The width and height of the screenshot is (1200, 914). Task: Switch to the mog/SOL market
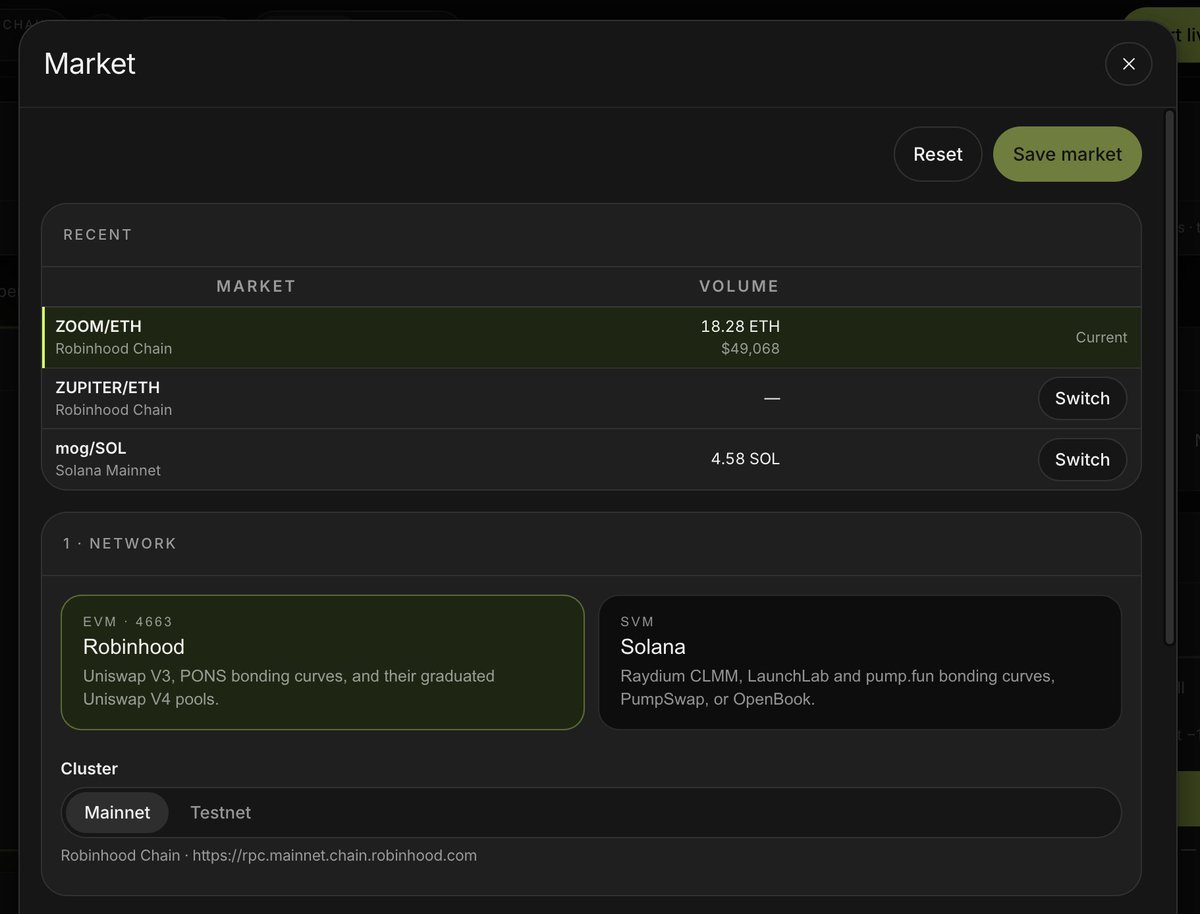coord(1082,459)
